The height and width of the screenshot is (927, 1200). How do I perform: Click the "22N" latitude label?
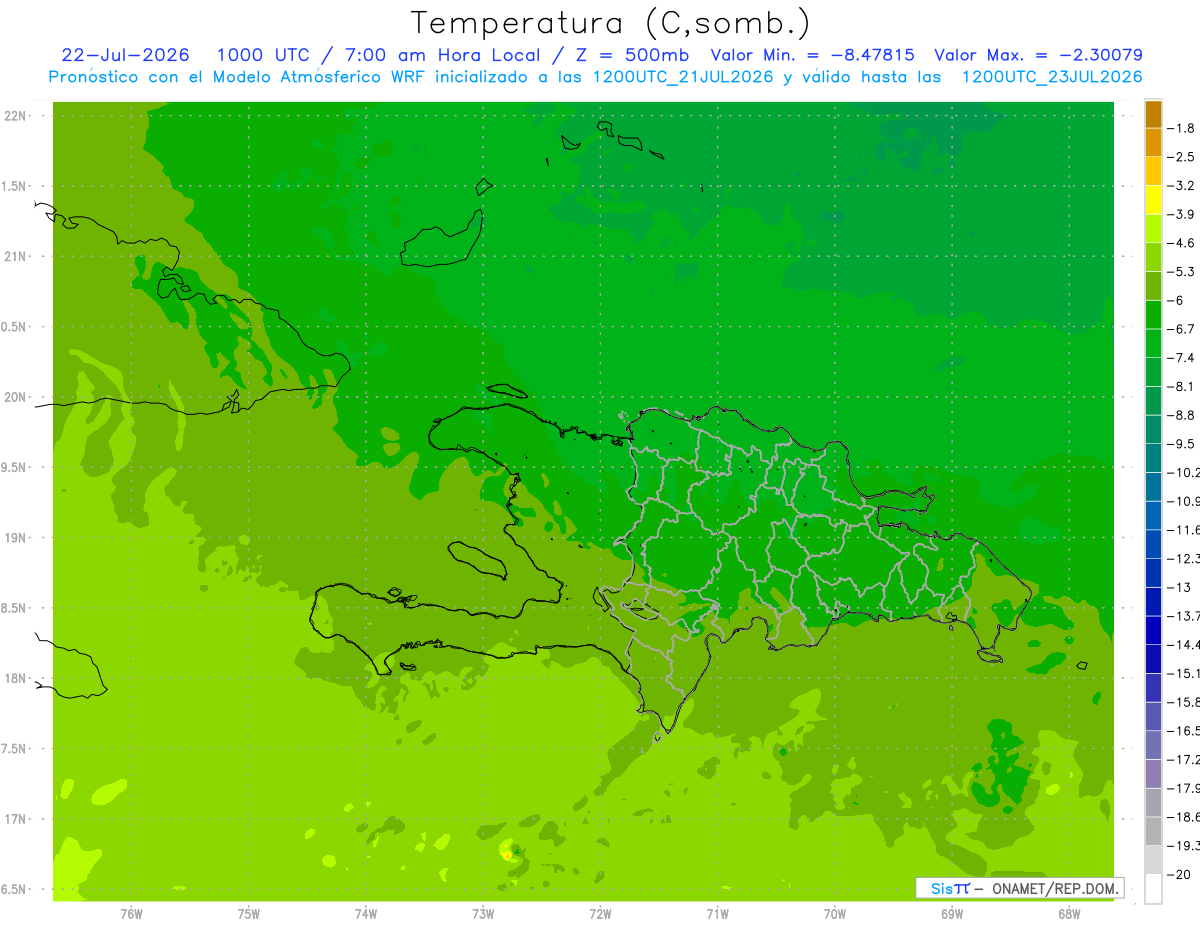coord(15,115)
